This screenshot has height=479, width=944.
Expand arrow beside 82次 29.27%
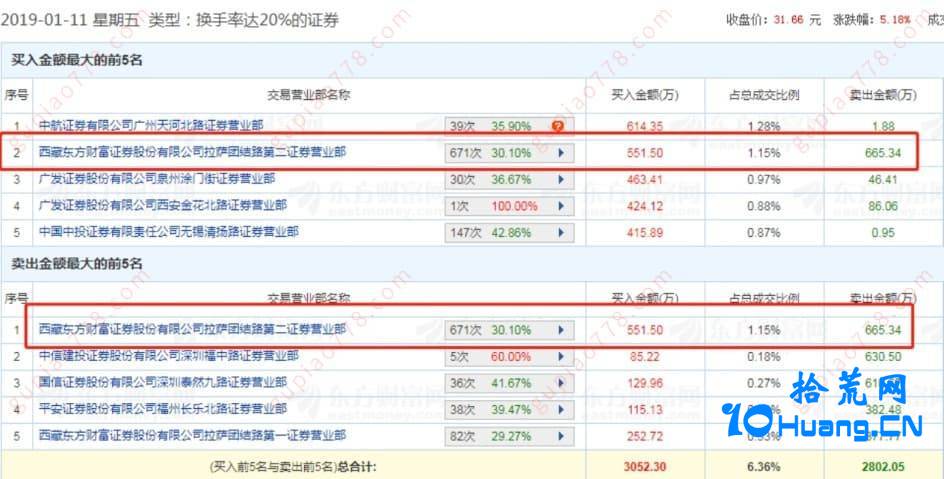pos(561,436)
